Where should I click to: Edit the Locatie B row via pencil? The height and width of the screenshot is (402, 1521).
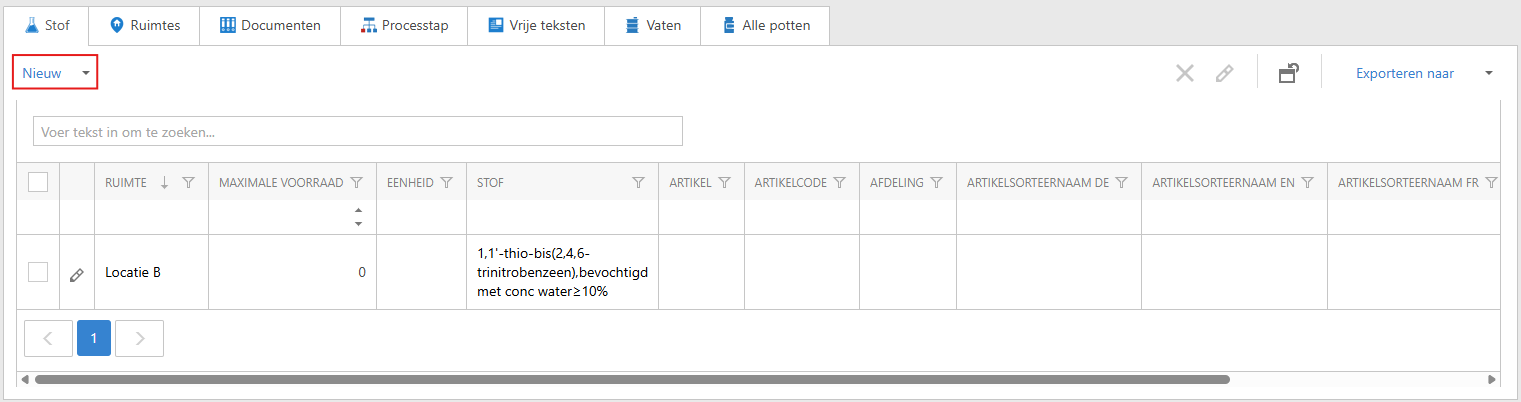(x=76, y=274)
